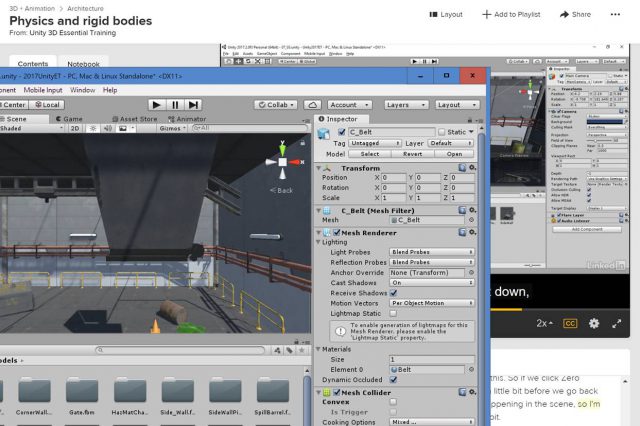The width and height of the screenshot is (640, 426).
Task: Collapse the Transform component
Action: point(319,168)
